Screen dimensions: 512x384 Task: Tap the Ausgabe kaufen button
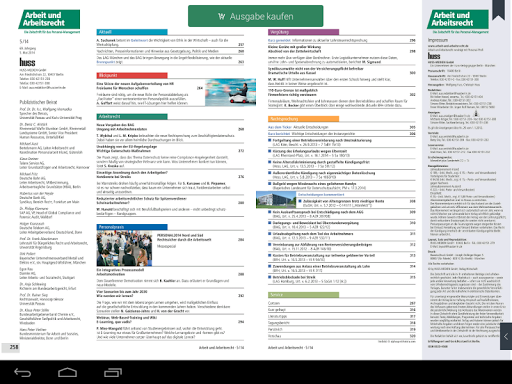(x=256, y=16)
